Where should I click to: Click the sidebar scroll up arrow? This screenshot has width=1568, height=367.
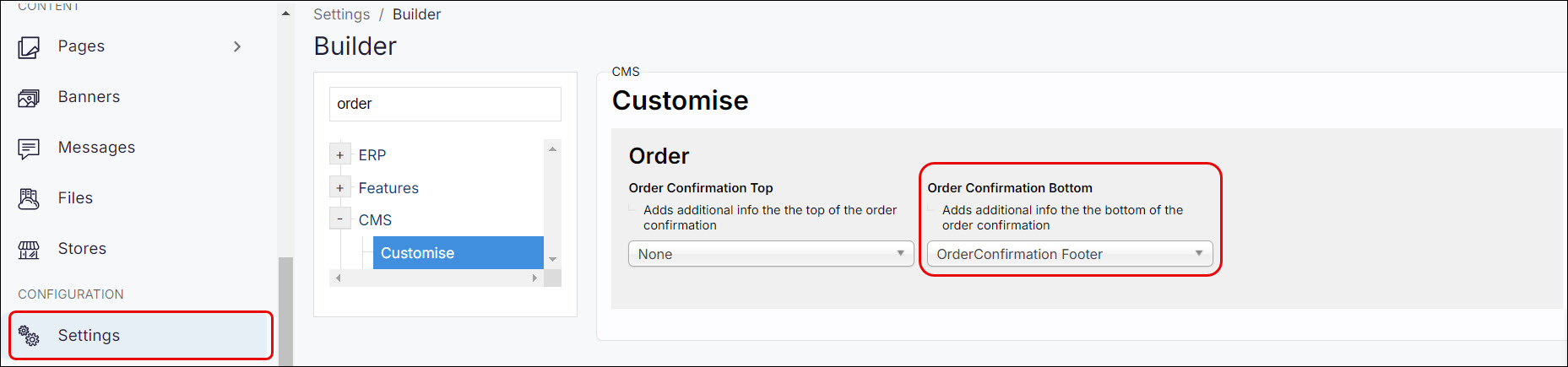coord(285,13)
